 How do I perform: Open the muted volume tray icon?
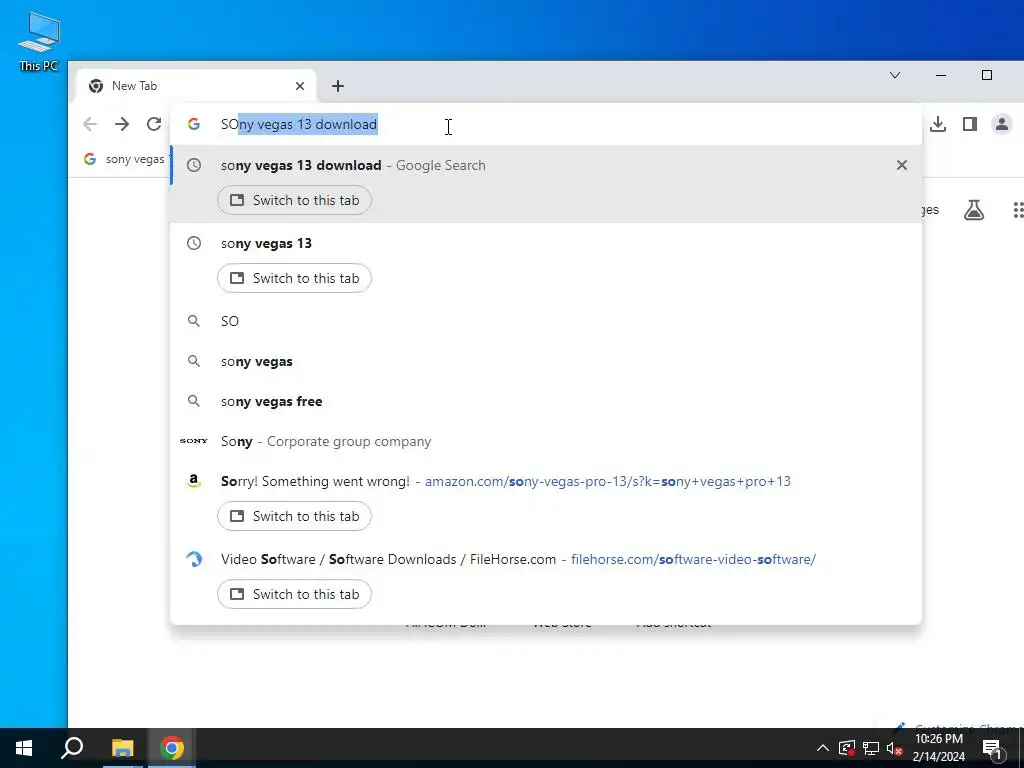tap(894, 748)
